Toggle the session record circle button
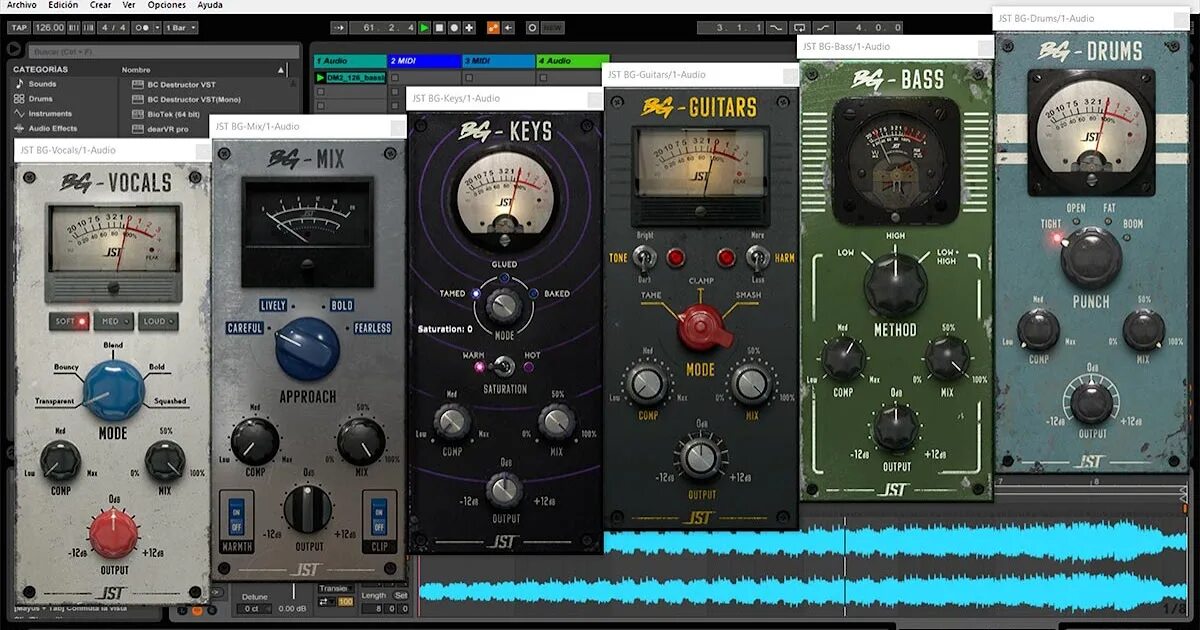This screenshot has width=1200, height=630. [x=532, y=27]
